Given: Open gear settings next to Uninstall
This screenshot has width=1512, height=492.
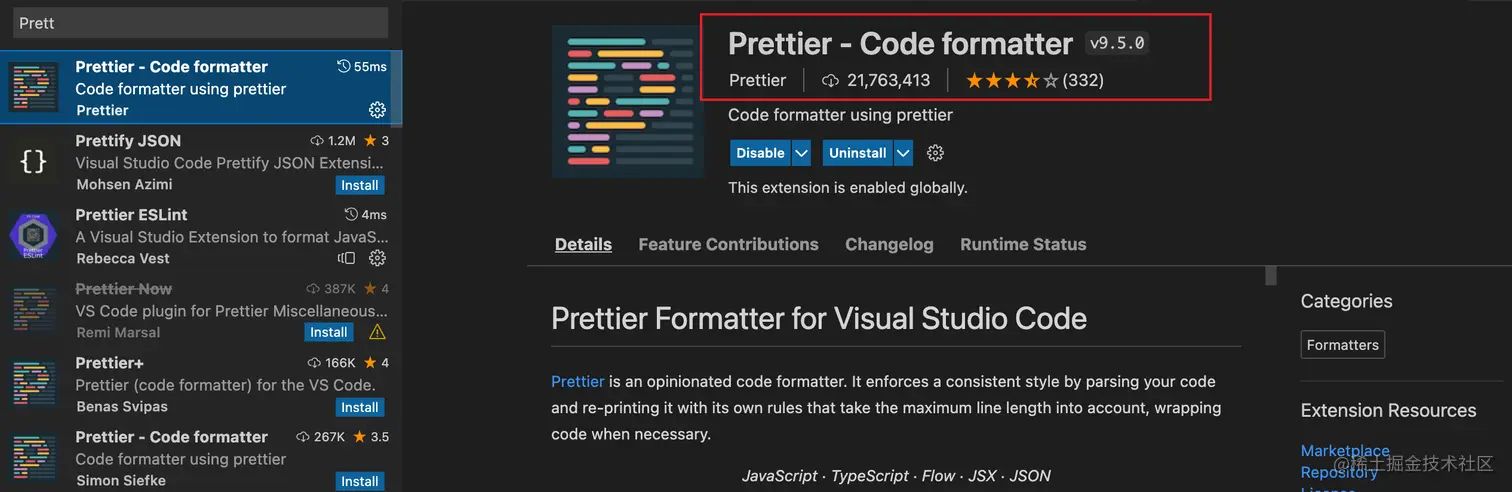Looking at the screenshot, I should point(935,153).
